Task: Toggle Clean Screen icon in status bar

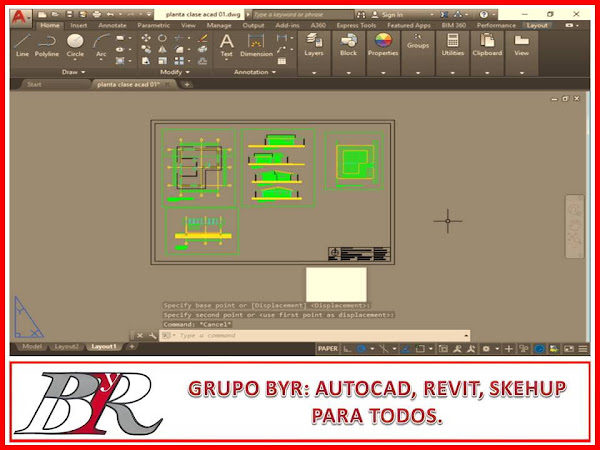Action: tap(569, 349)
